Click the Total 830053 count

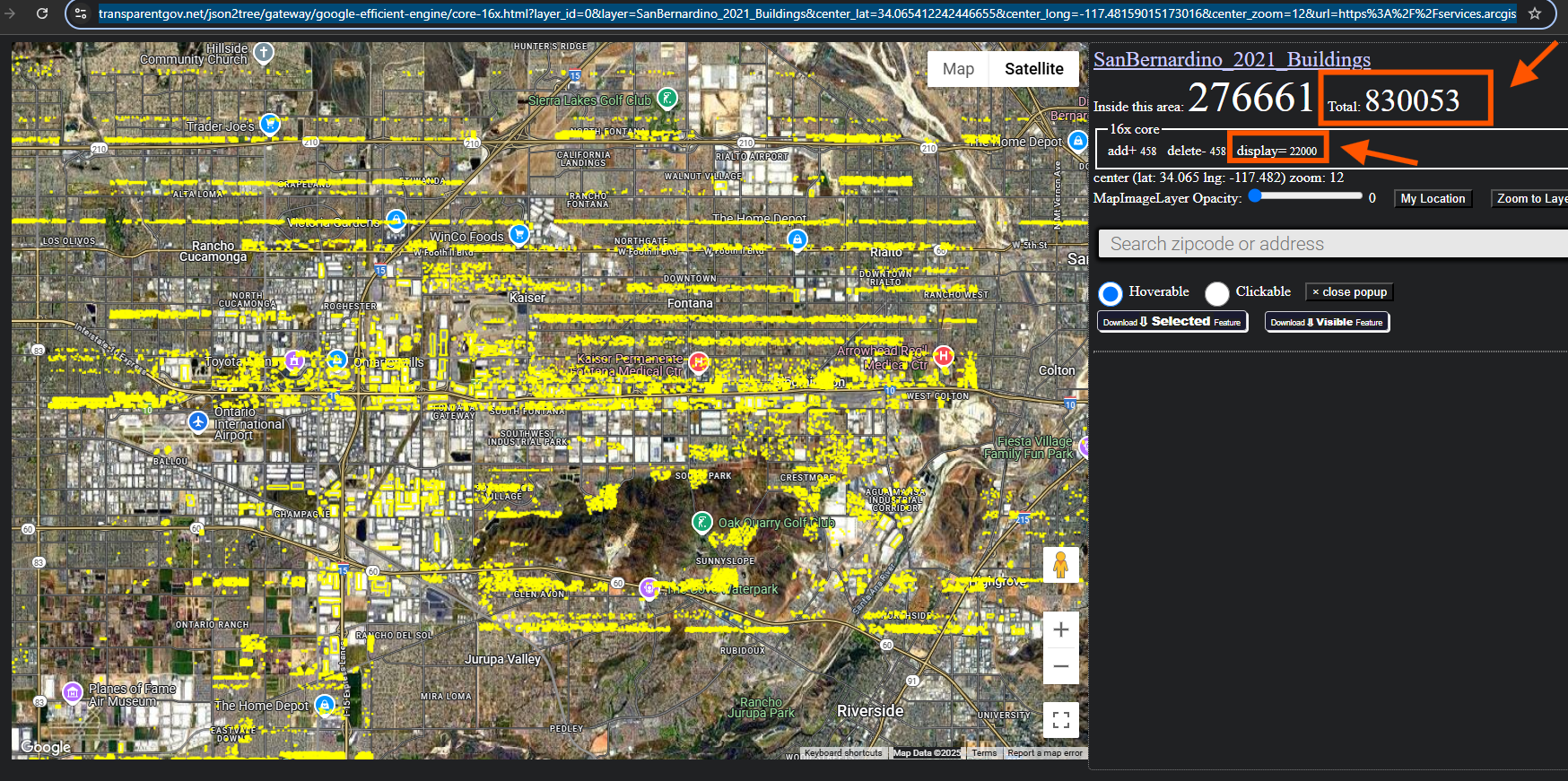coord(1393,101)
